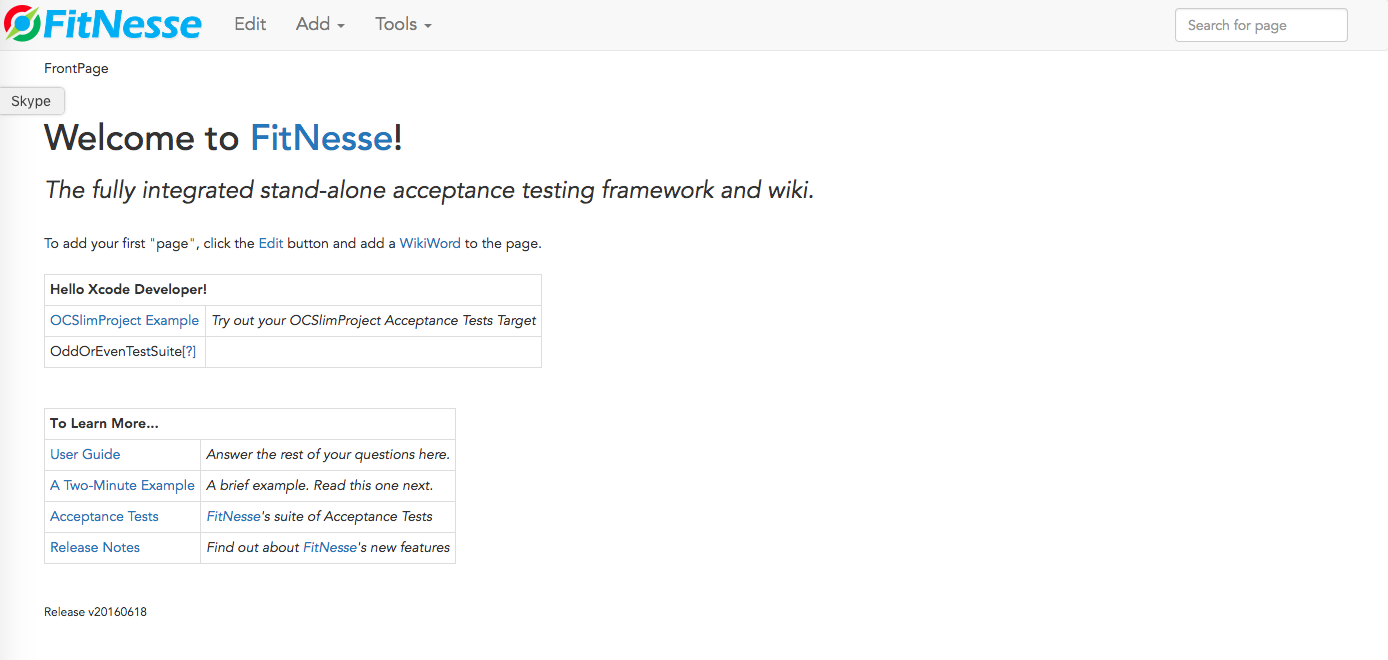
Task: Click the 'Release v20160618' footer text
Action: 95,612
